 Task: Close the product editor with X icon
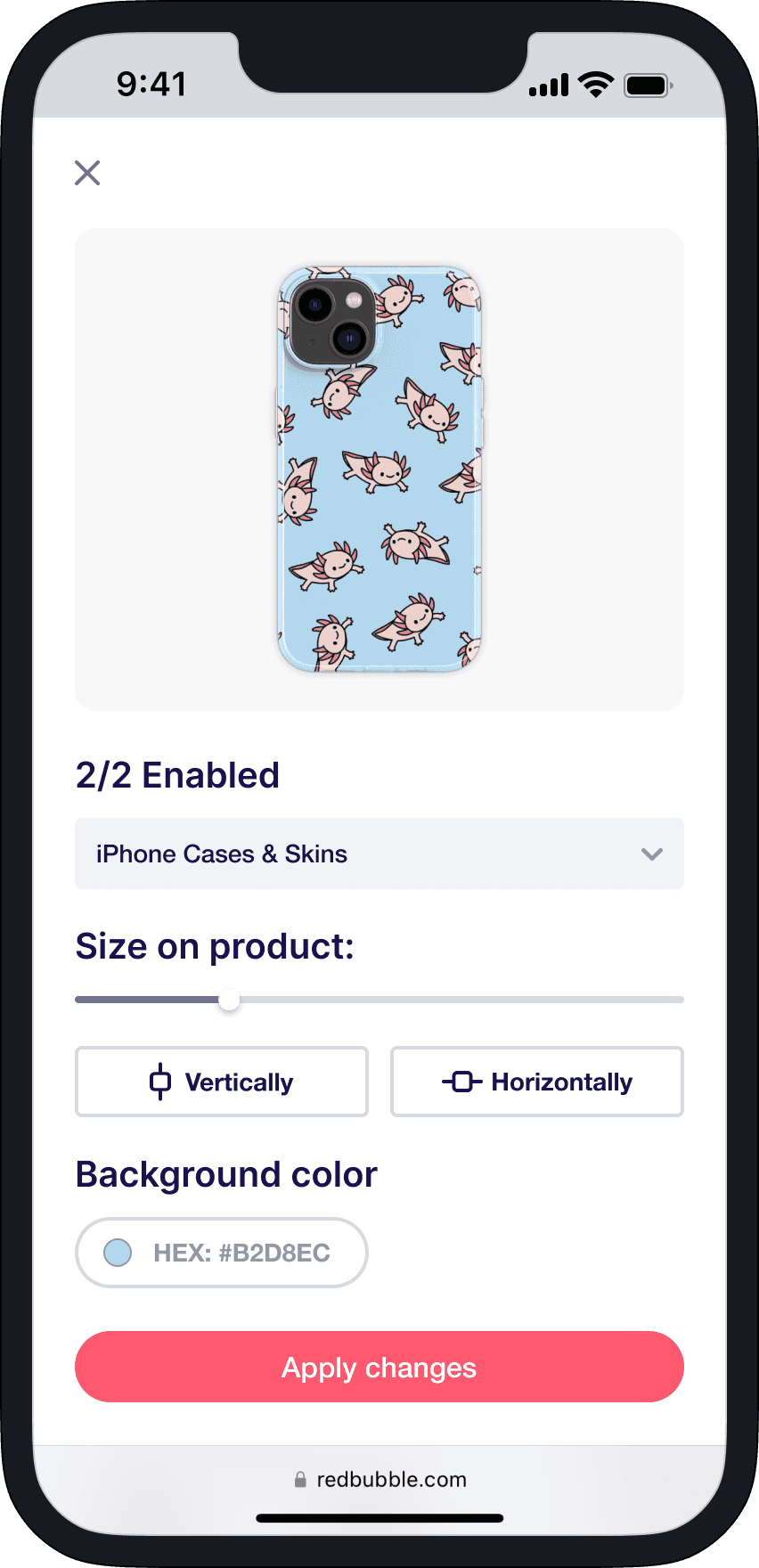pyautogui.click(x=87, y=173)
